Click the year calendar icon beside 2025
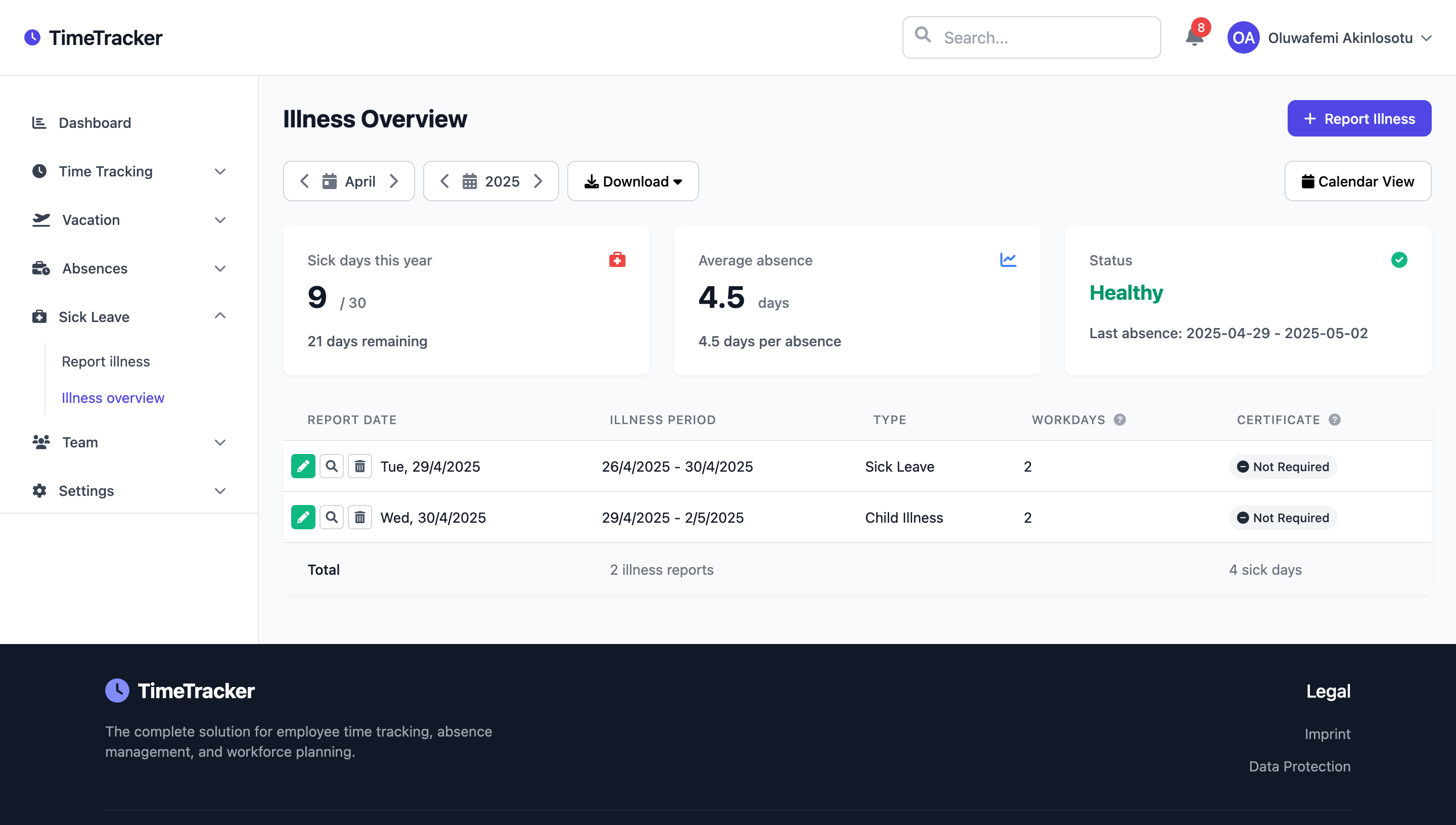1456x825 pixels. tap(470, 181)
